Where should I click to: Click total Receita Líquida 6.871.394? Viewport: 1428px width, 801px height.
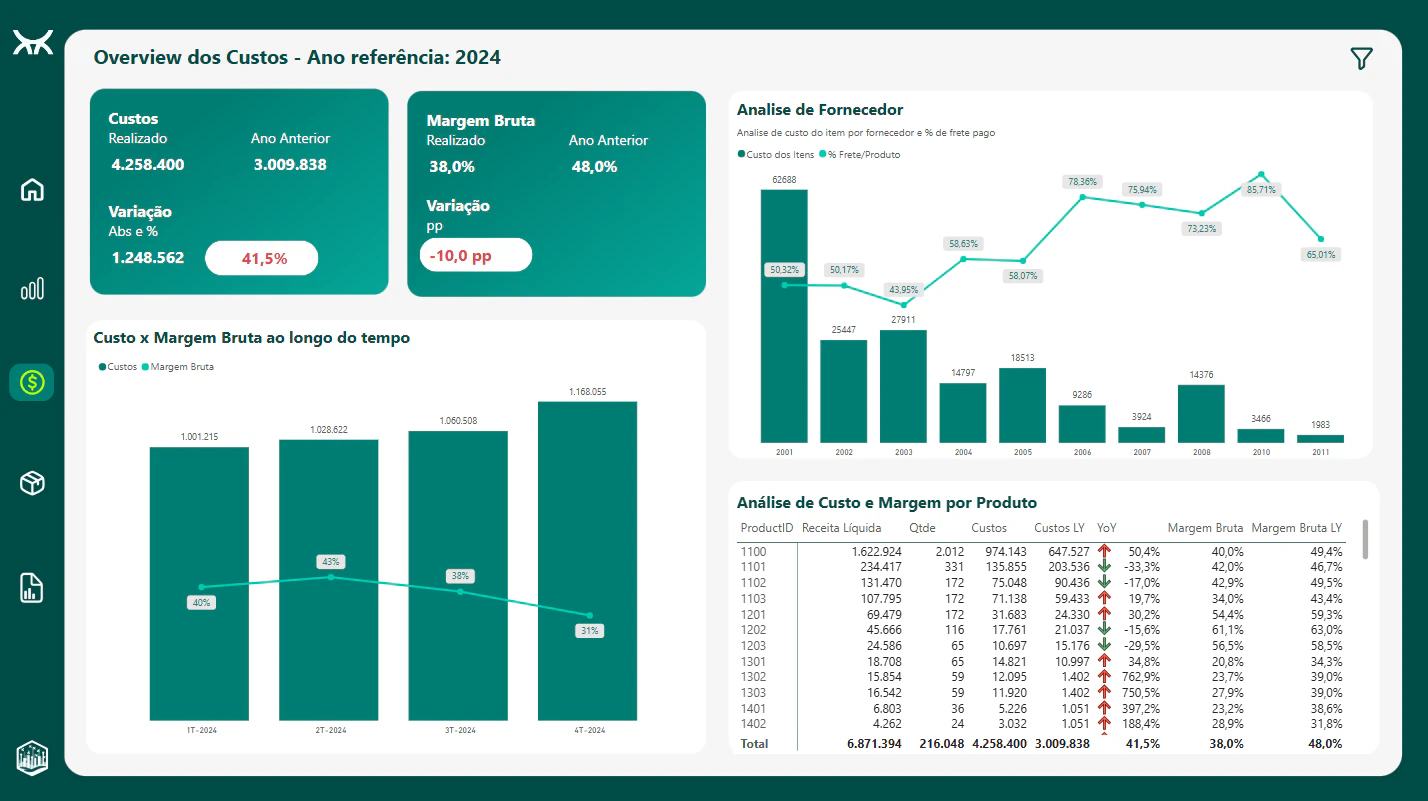tap(875, 744)
